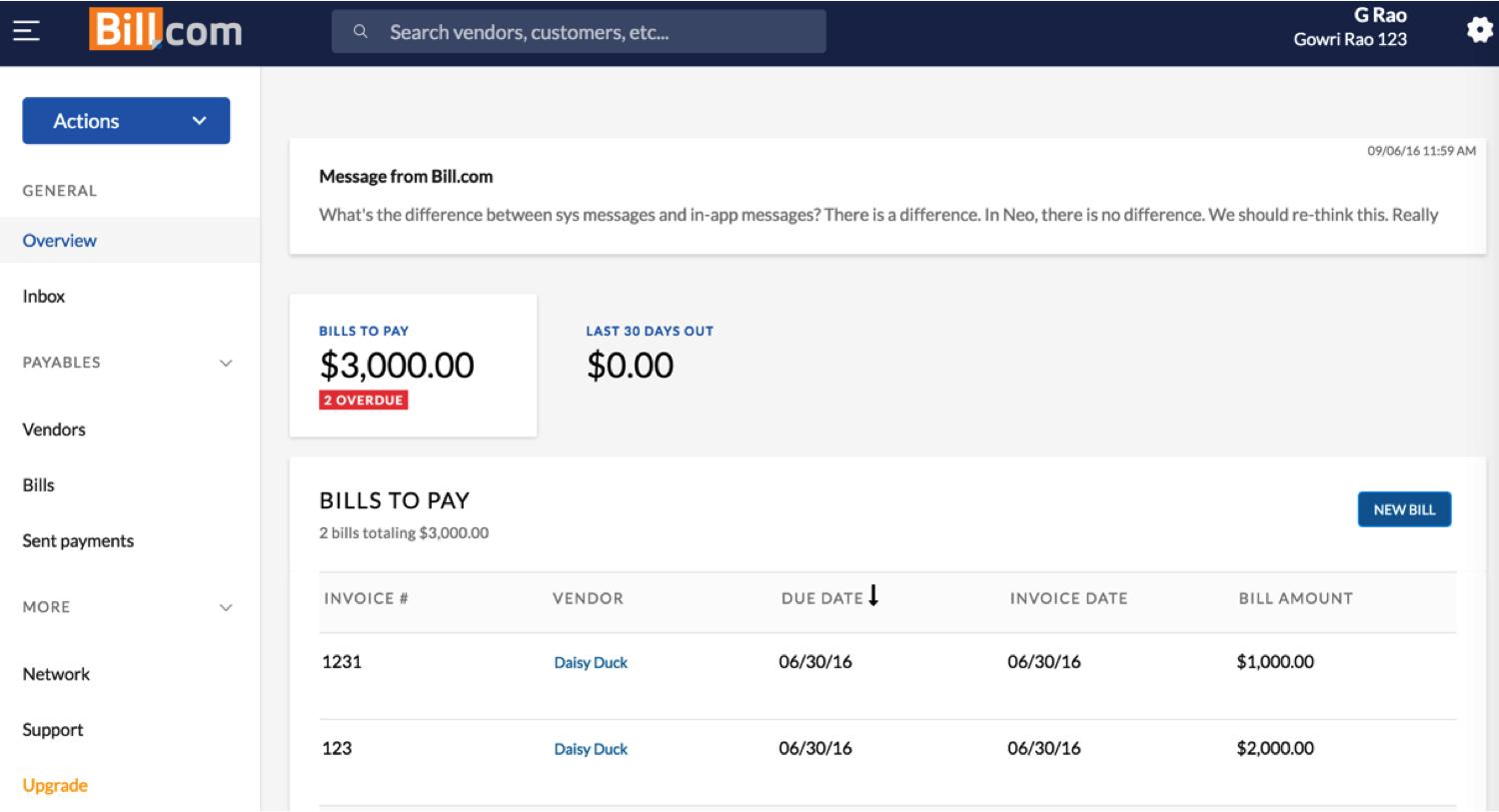Open the Actions dropdown button
1499x812 pixels.
[x=126, y=121]
